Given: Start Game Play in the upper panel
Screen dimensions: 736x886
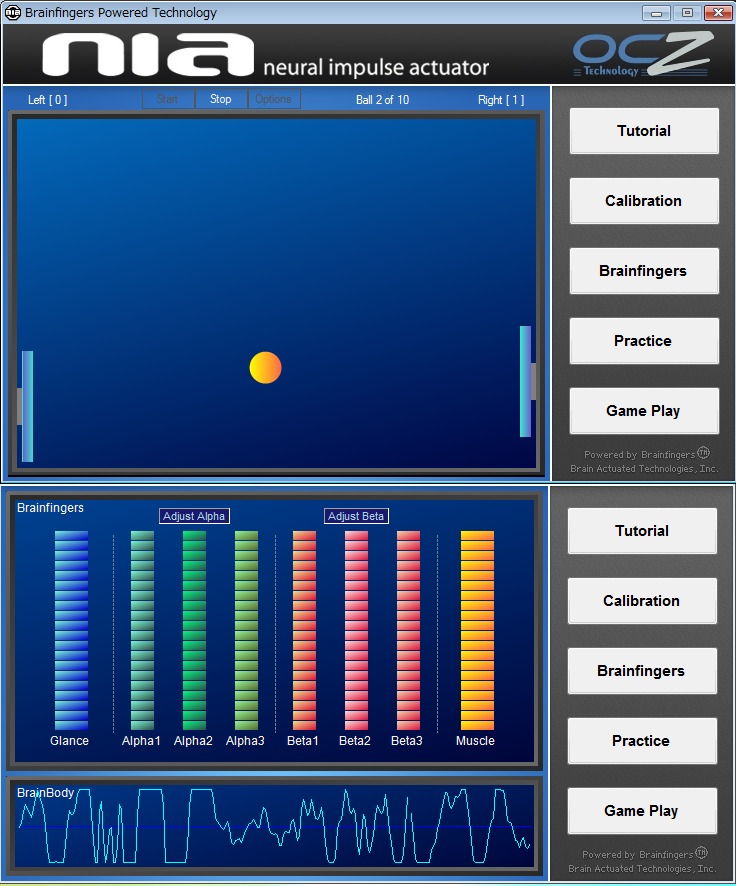Looking at the screenshot, I should [x=644, y=411].
